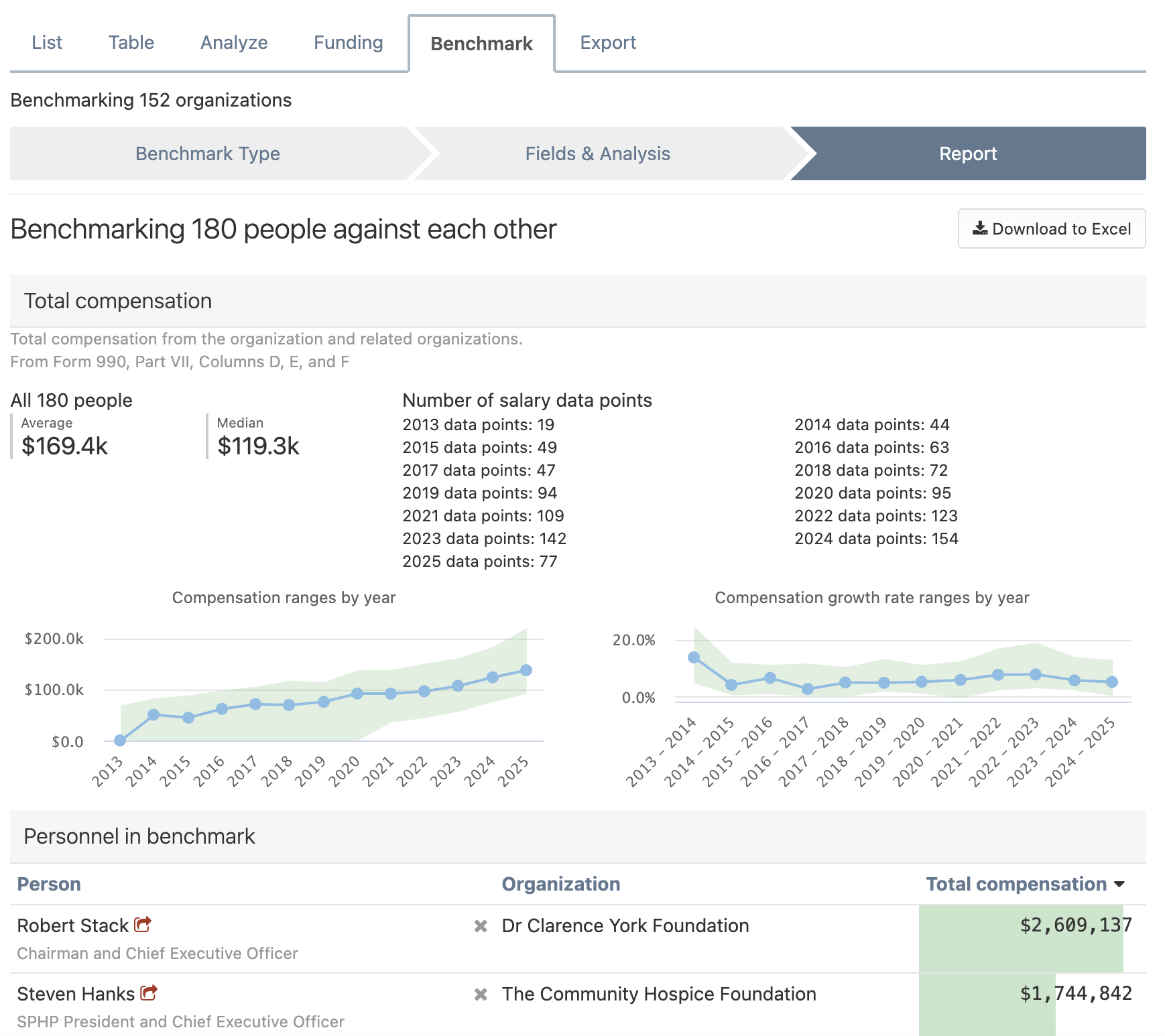Click the 'Total compensation' section heading
The width and height of the screenshot is (1165, 1036).
tap(118, 301)
